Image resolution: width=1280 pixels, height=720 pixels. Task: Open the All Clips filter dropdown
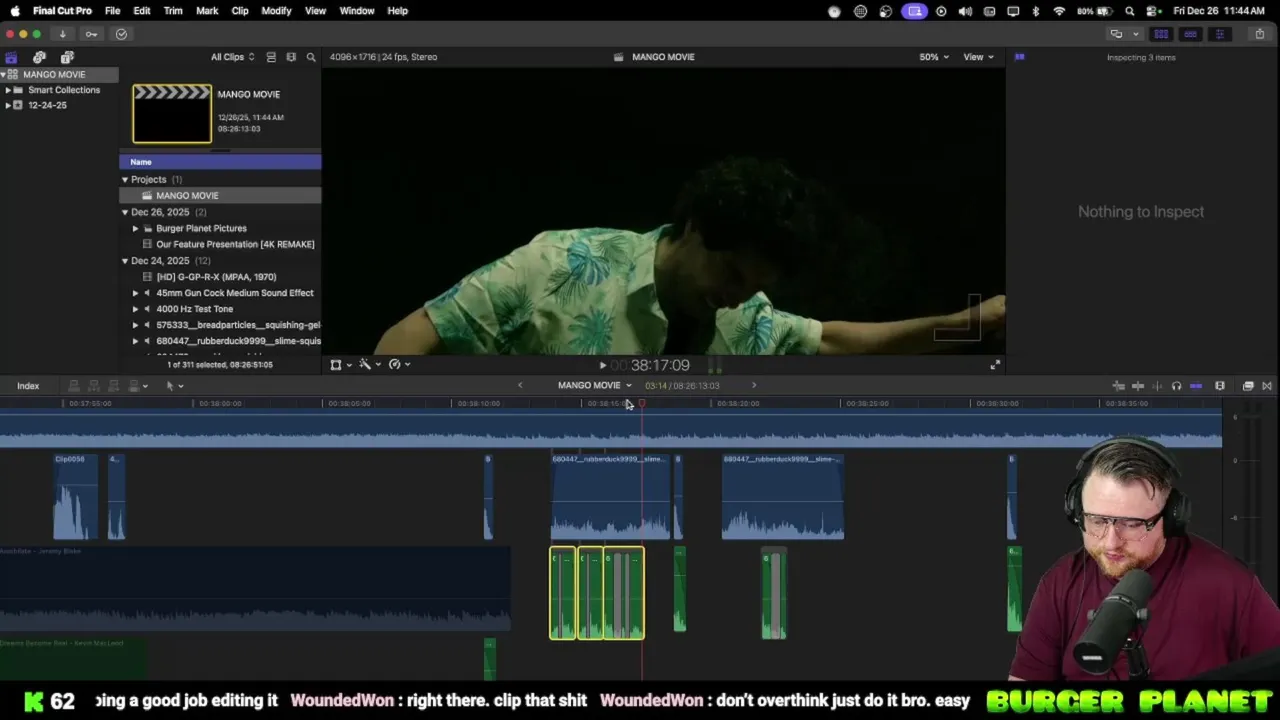232,57
